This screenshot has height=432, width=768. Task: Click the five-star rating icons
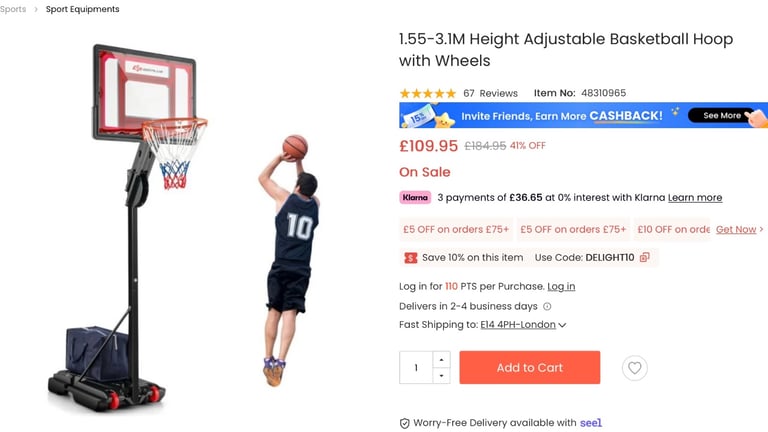click(x=428, y=93)
